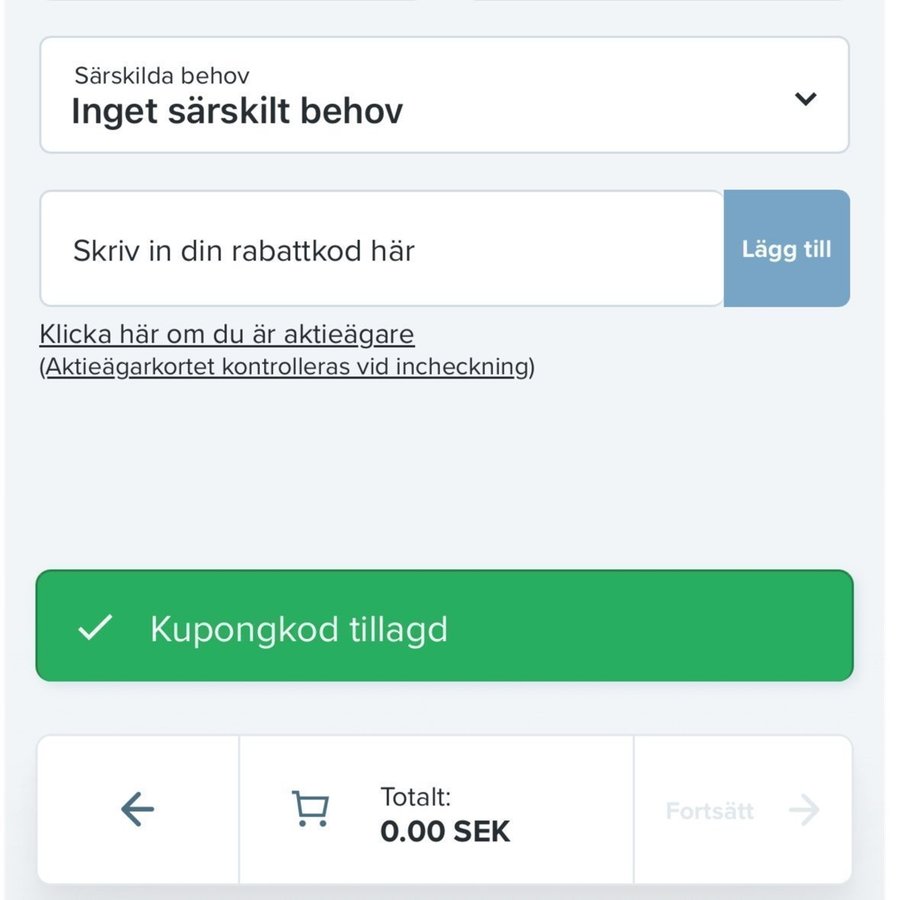Image resolution: width=900 pixels, height=900 pixels.
Task: Click the shopping cart icon
Action: coord(310,810)
